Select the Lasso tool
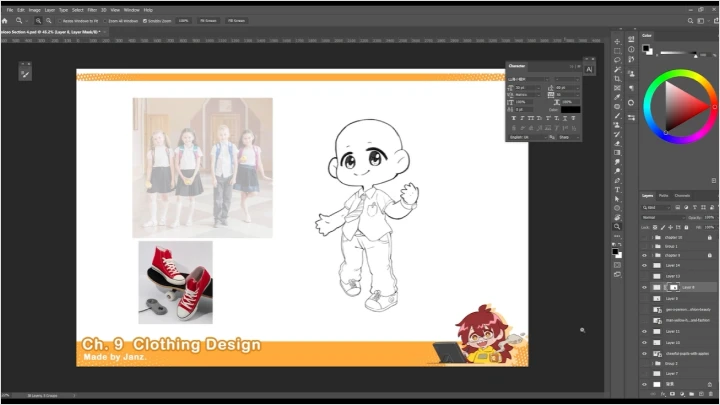This screenshot has height=405, width=720. click(x=617, y=59)
